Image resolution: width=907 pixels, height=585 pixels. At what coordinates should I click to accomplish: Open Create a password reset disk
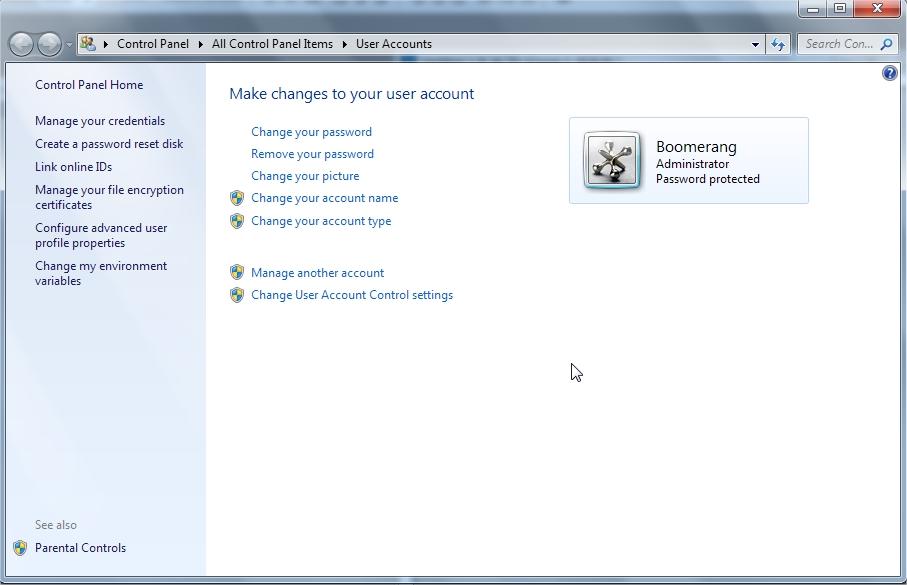coord(109,144)
